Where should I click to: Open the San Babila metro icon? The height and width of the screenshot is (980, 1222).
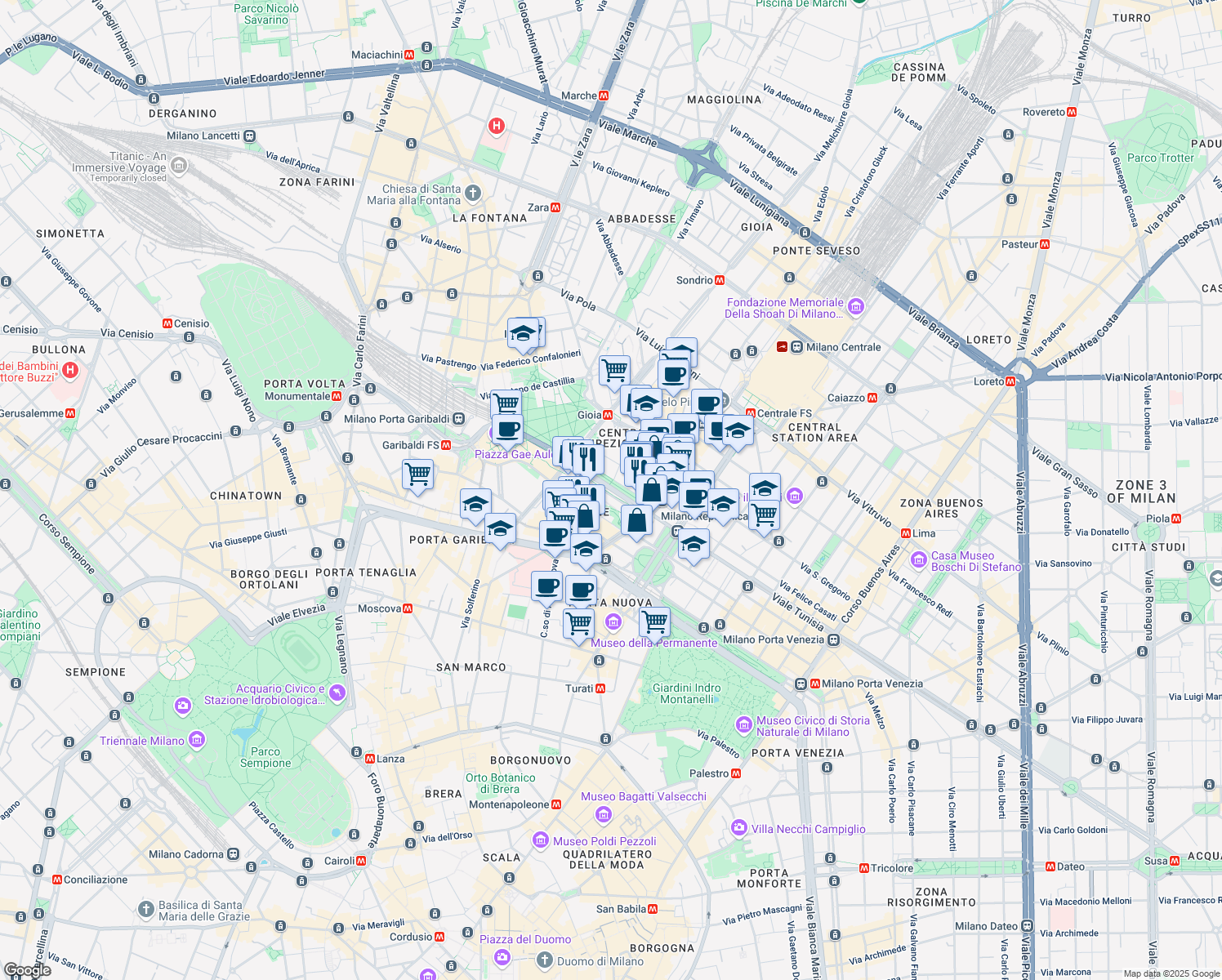[653, 909]
